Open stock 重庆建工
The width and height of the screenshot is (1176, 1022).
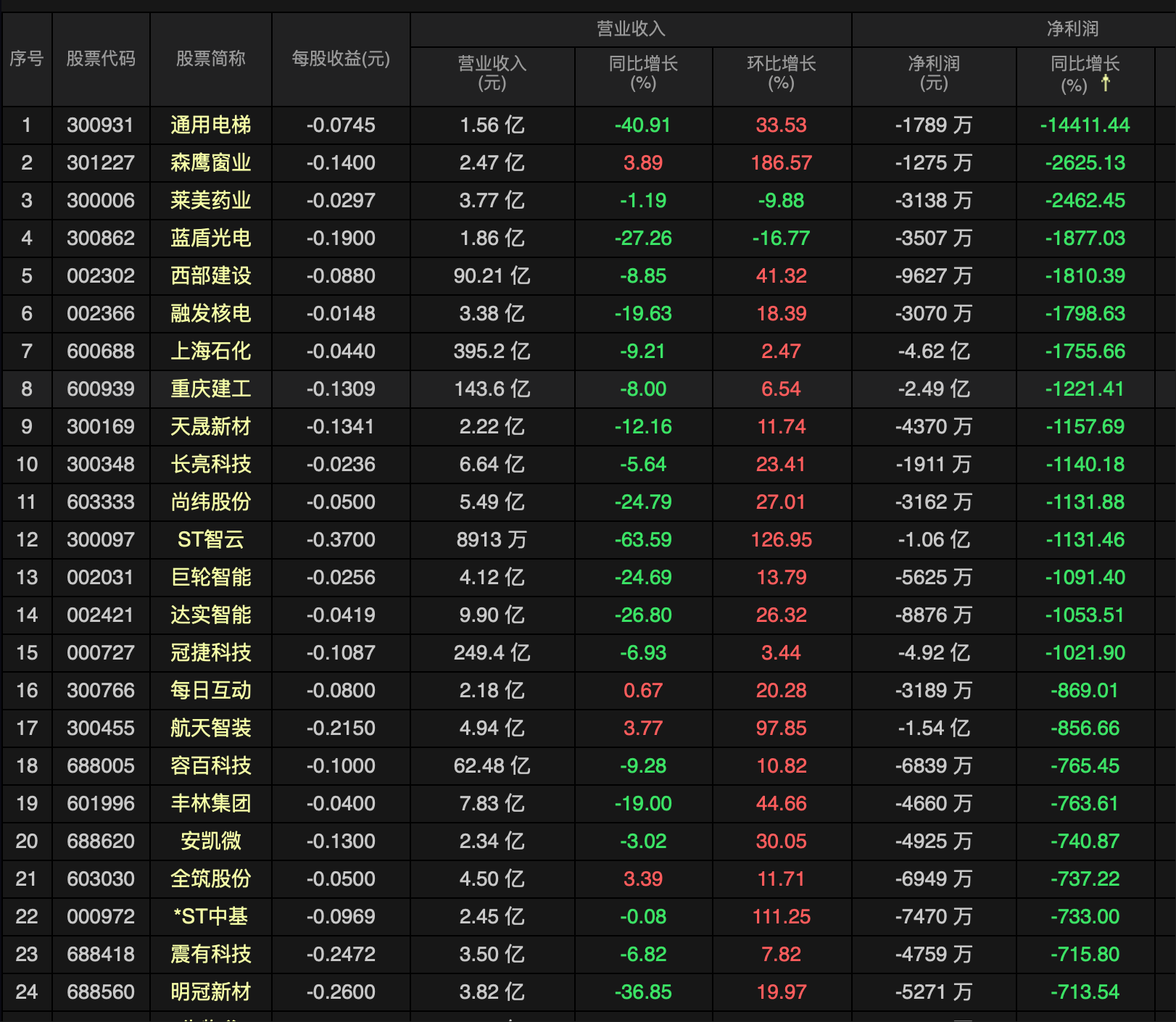point(211,389)
